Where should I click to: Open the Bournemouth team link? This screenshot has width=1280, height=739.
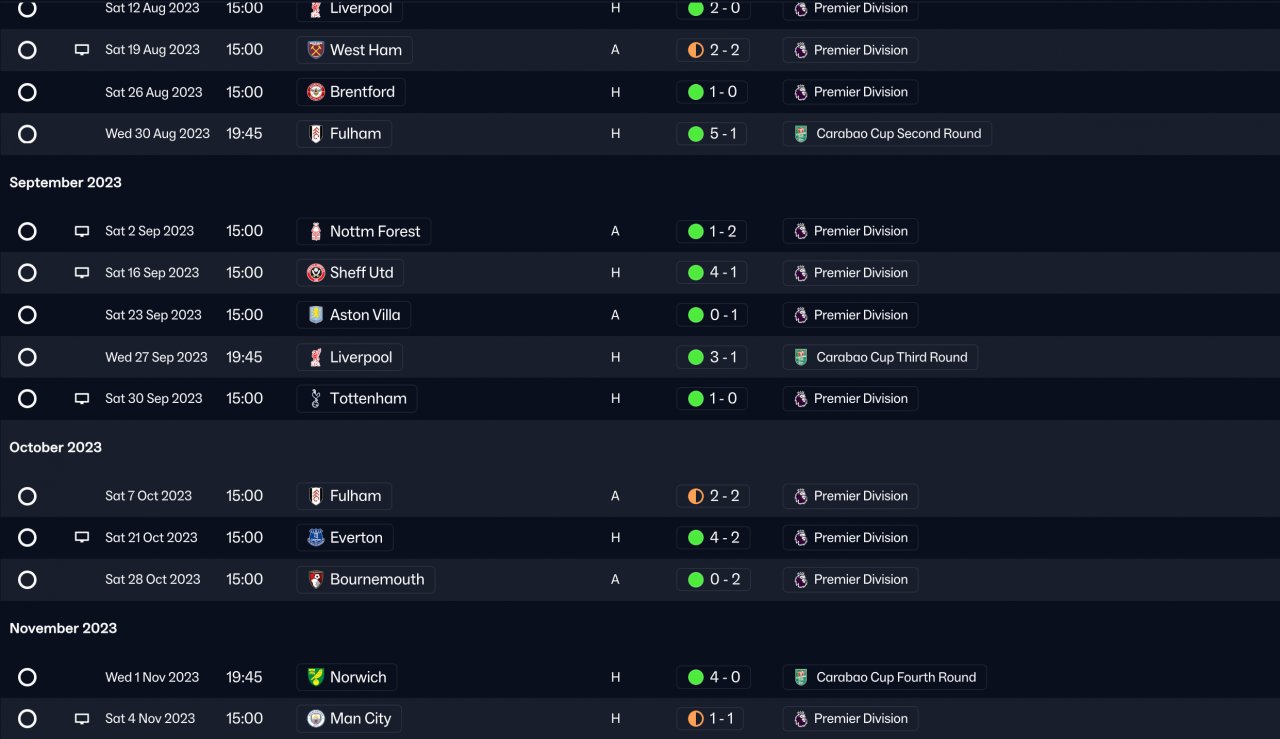pyautogui.click(x=376, y=580)
